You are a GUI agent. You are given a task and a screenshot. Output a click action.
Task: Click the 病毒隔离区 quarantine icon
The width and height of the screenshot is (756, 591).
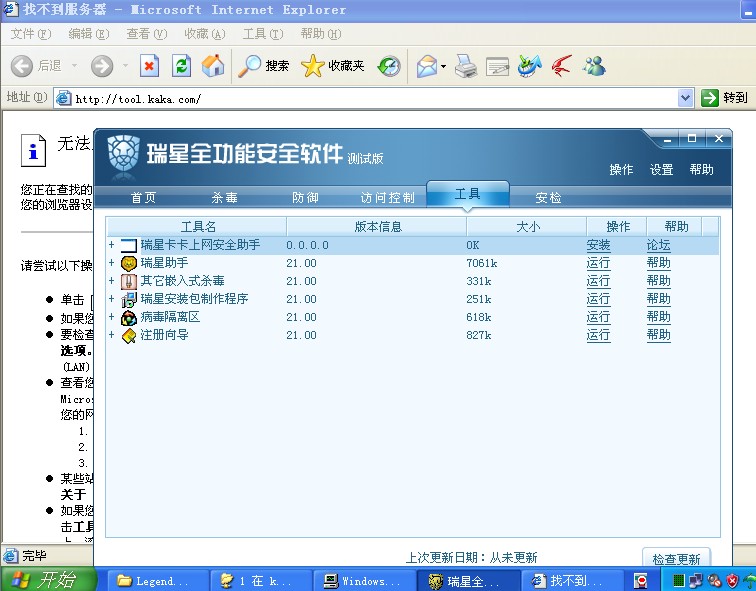(129, 317)
